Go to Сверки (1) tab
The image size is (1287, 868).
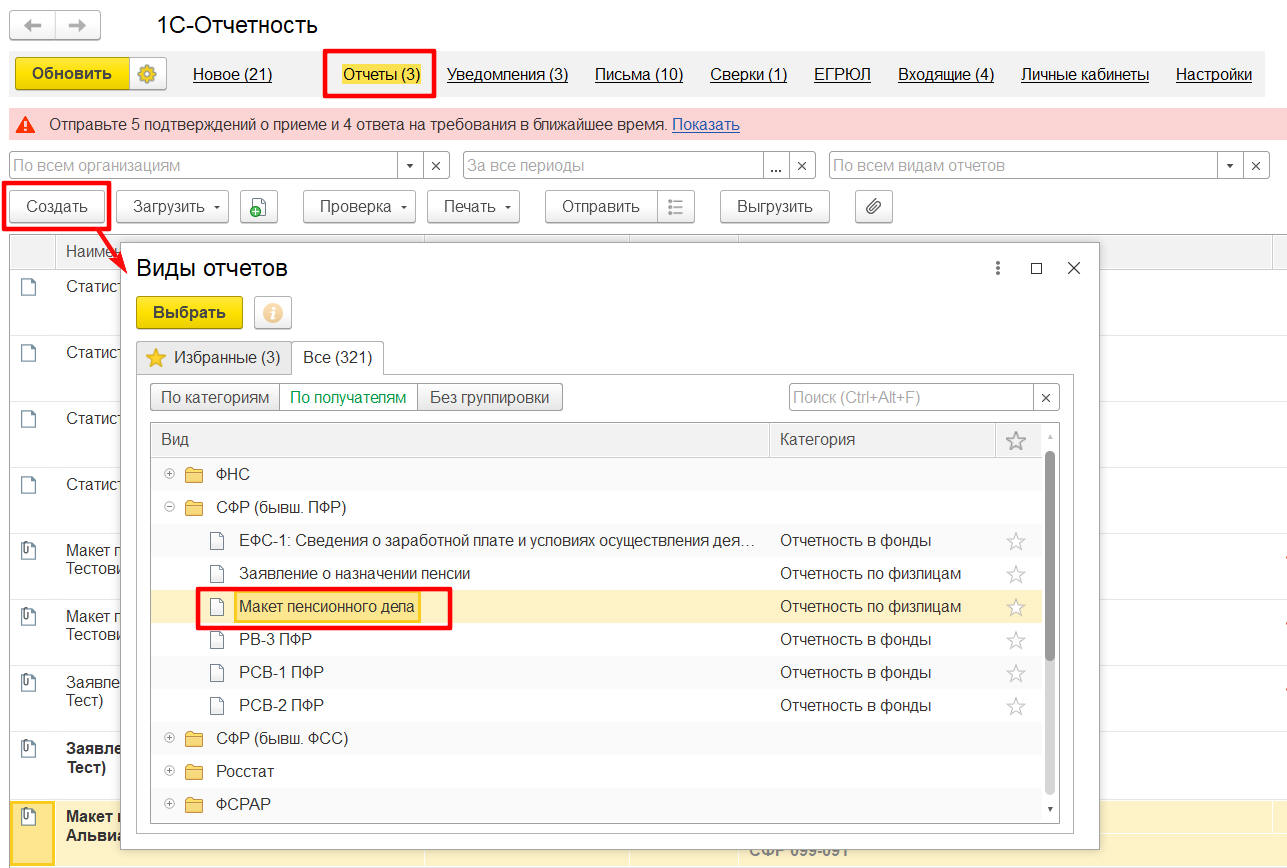(x=749, y=74)
